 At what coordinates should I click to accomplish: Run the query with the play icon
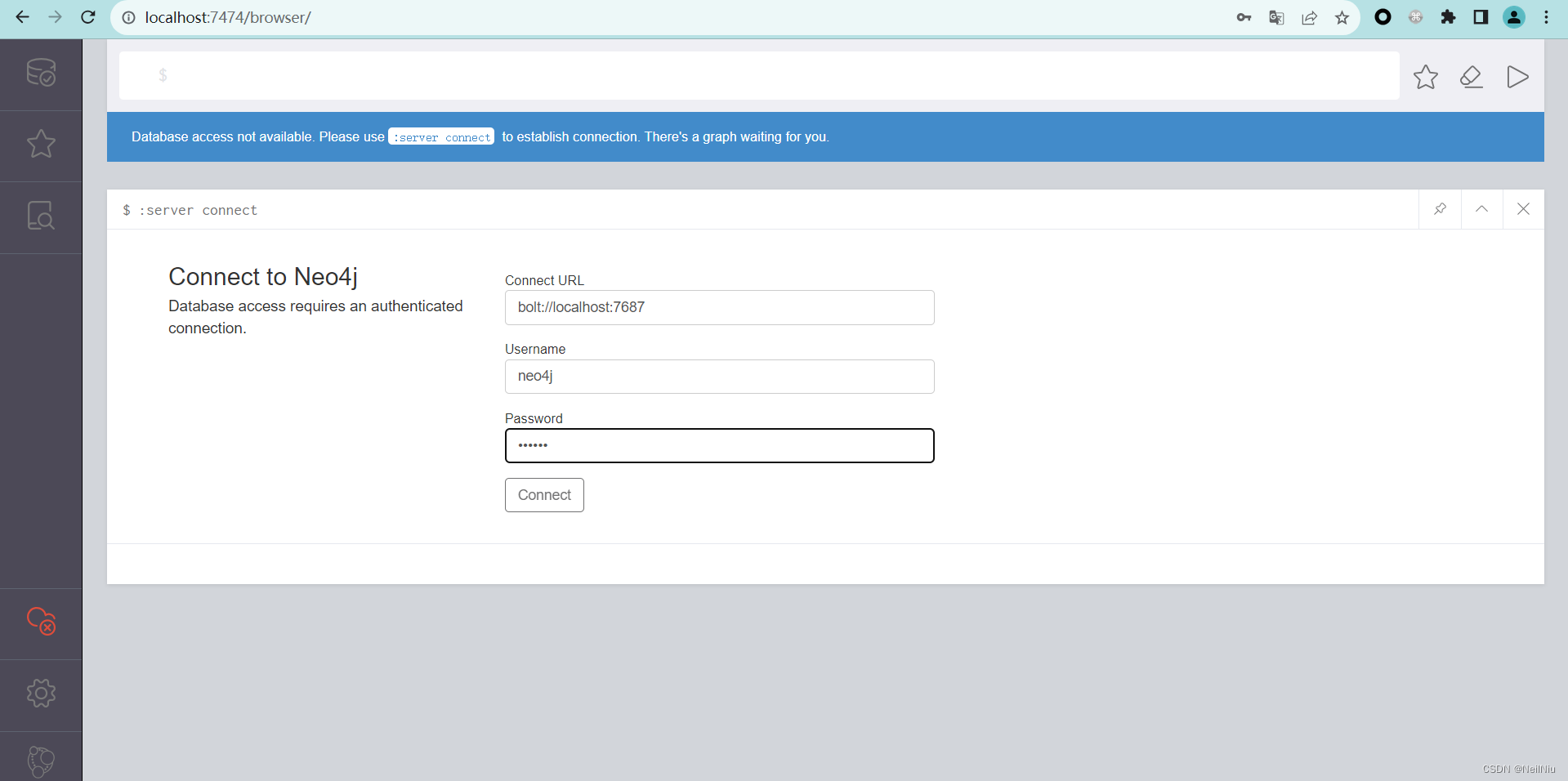pyautogui.click(x=1517, y=77)
